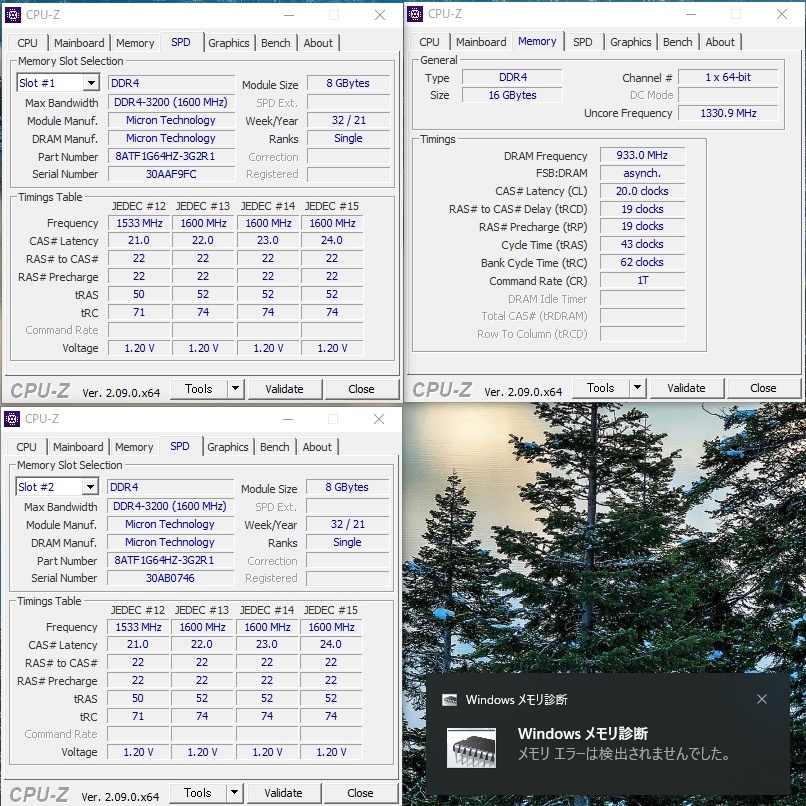This screenshot has width=806, height=806.
Task: Click the CPU-Z title icon in the Memory window
Action: [x=415, y=14]
